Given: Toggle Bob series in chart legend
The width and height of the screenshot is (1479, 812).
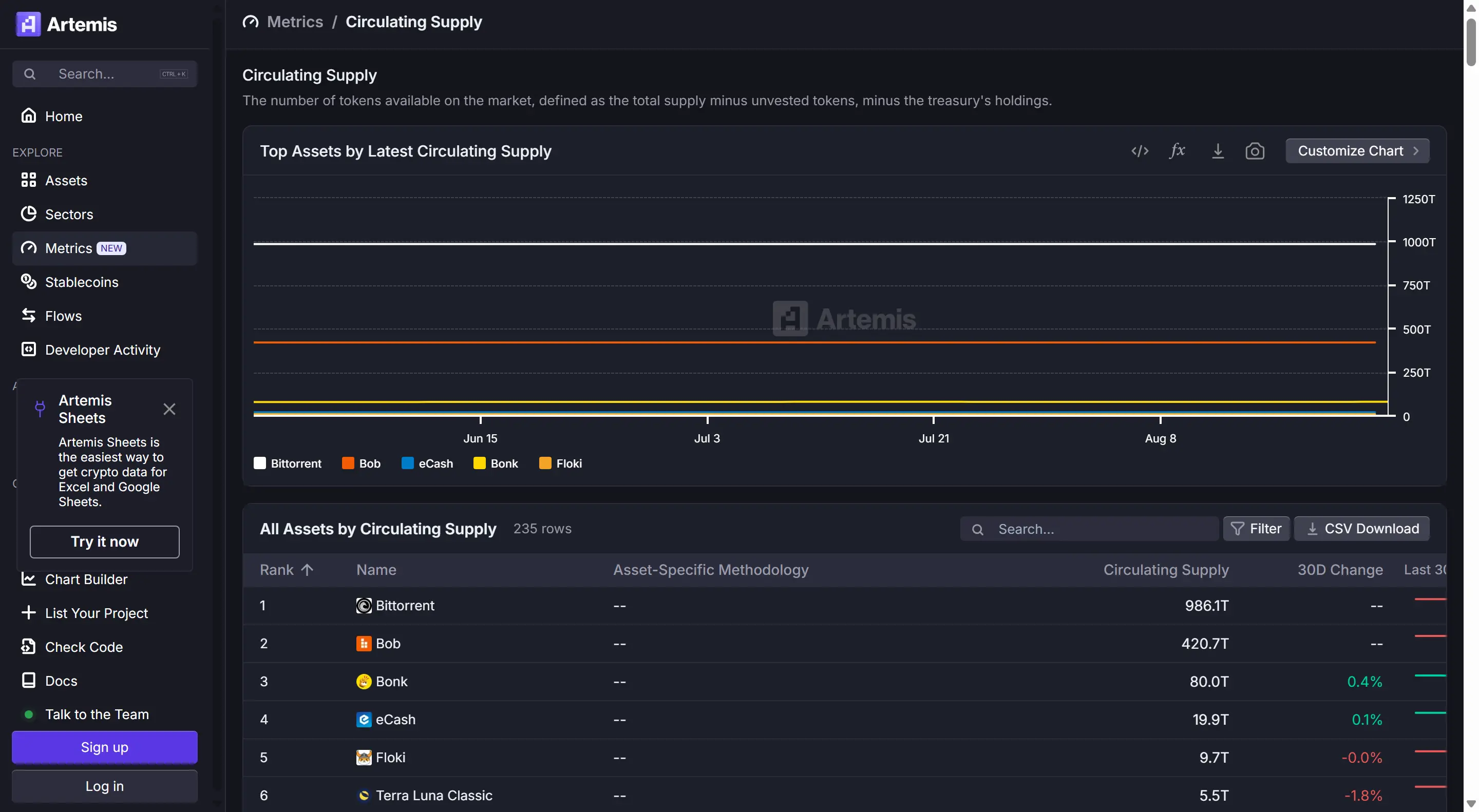Looking at the screenshot, I should coord(361,463).
